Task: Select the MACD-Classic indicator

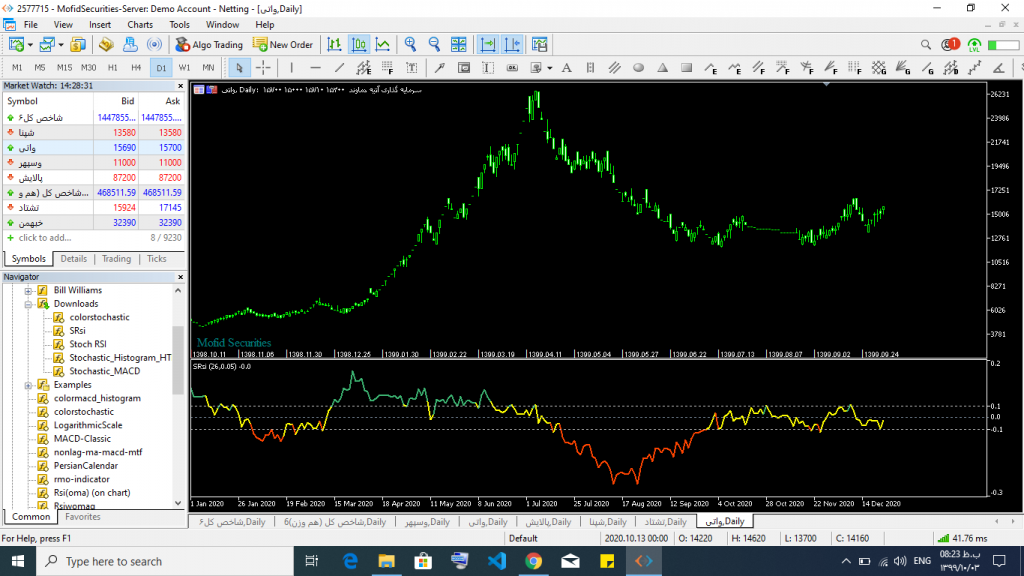Action: [x=82, y=439]
